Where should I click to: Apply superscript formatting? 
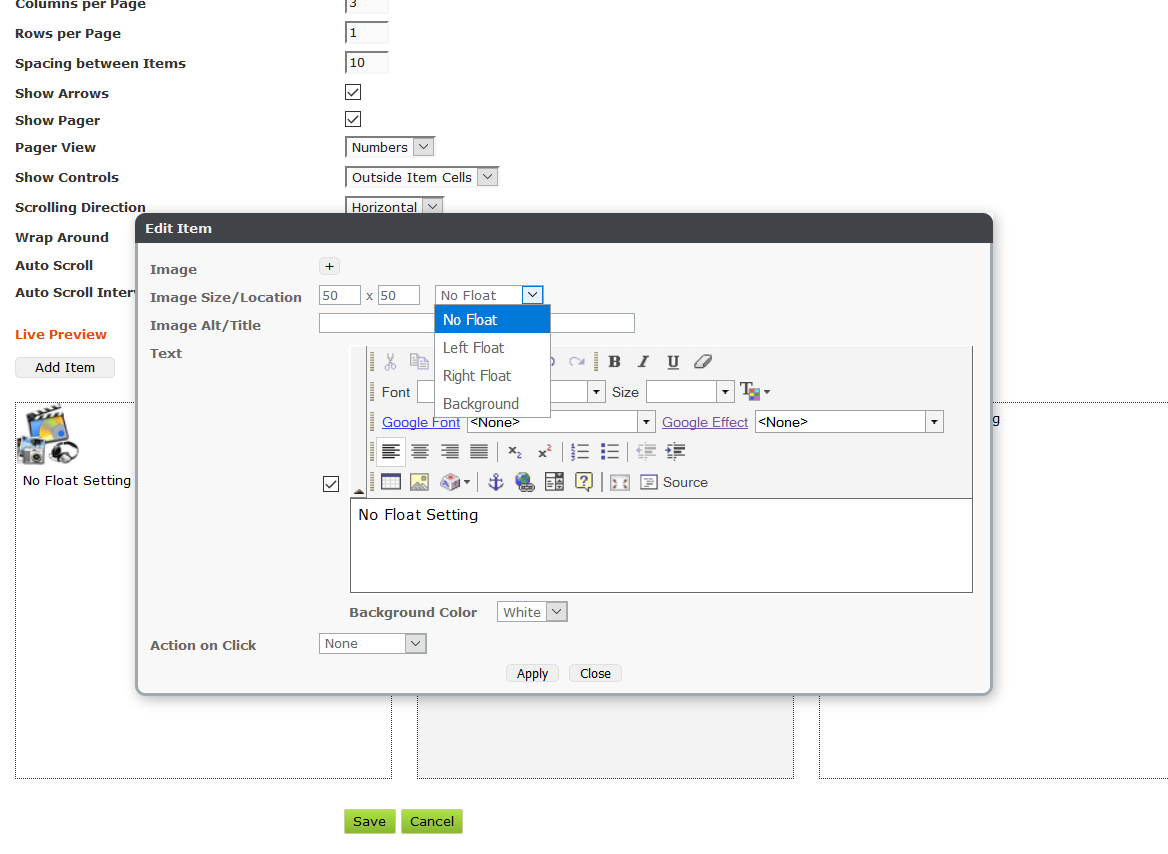click(545, 452)
